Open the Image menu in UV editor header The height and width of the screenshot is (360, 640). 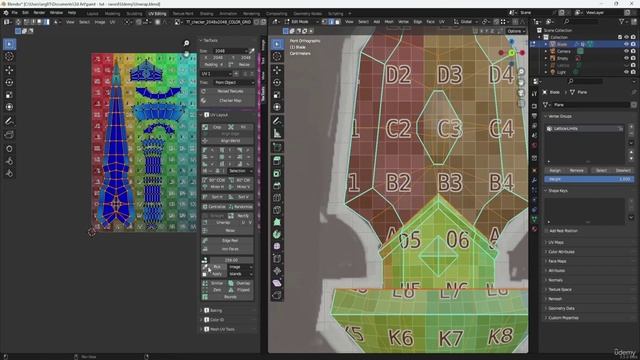[100, 22]
